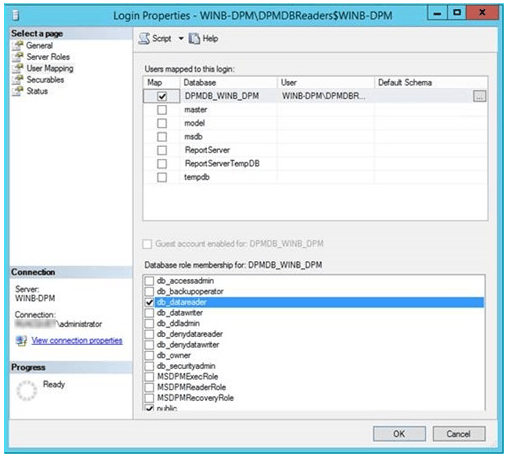Click the General page icon
The width and height of the screenshot is (508, 457).
18,45
